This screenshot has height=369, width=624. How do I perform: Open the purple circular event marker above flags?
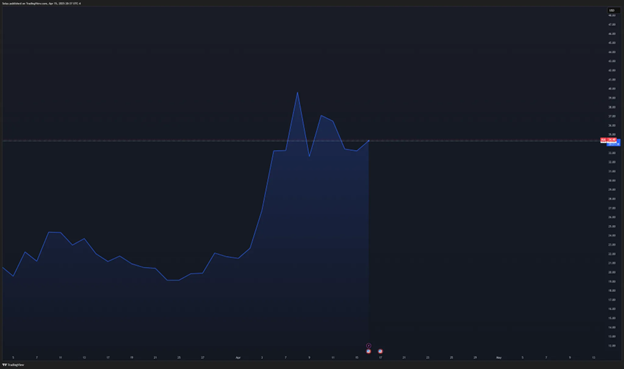pos(369,346)
